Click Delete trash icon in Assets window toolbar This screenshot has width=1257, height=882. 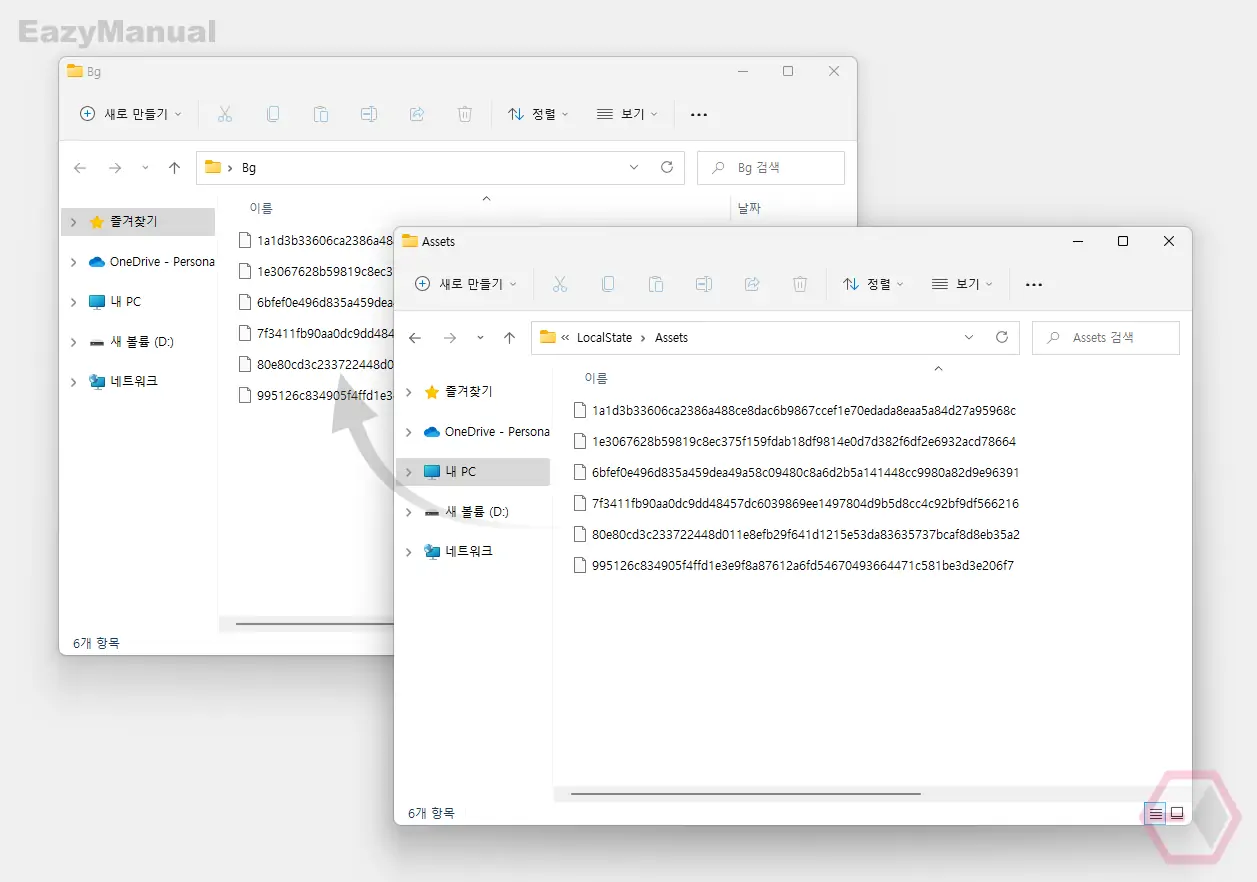[x=800, y=284]
